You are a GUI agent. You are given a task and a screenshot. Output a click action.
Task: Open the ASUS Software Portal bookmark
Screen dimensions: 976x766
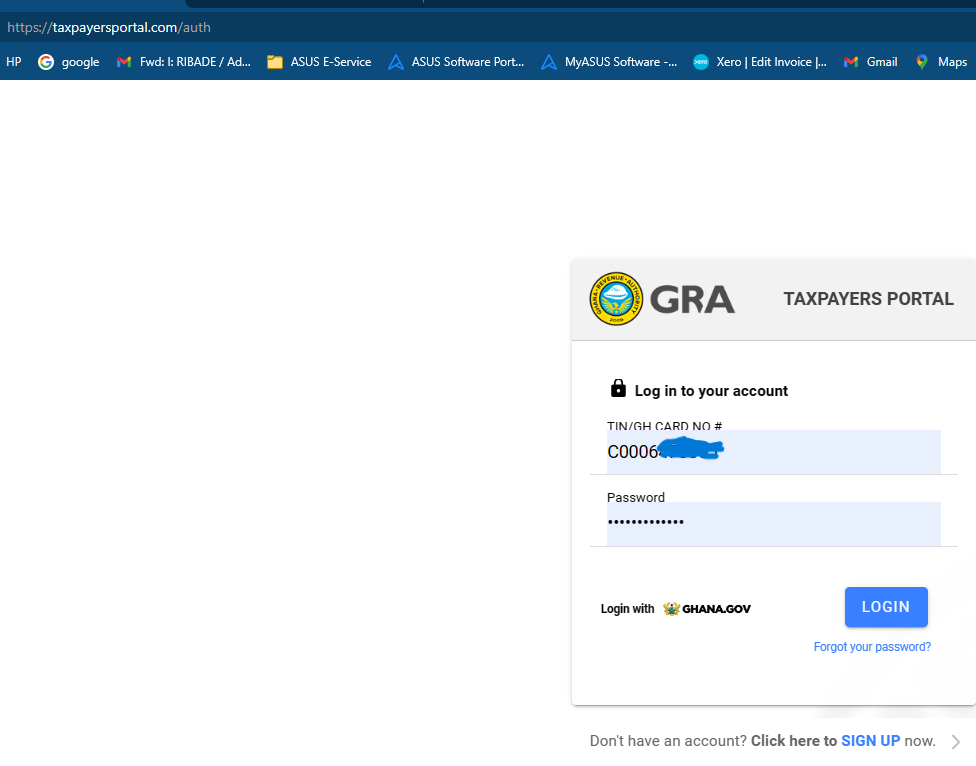tap(456, 62)
